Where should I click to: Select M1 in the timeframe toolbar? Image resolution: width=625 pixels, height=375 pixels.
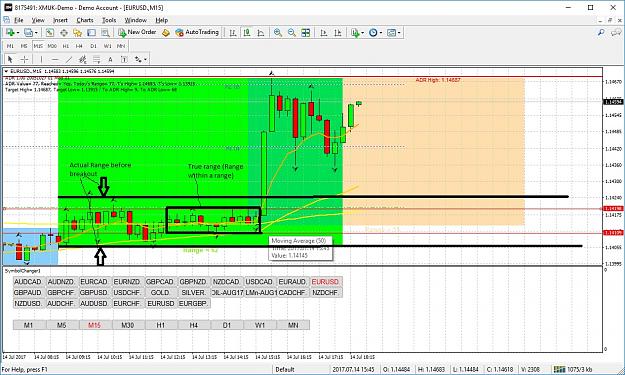coord(10,46)
